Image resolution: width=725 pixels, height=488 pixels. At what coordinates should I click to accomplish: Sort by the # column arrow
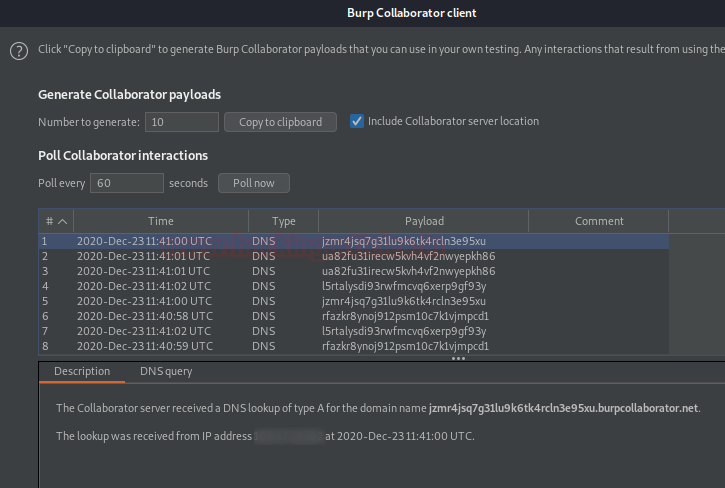pyautogui.click(x=62, y=221)
